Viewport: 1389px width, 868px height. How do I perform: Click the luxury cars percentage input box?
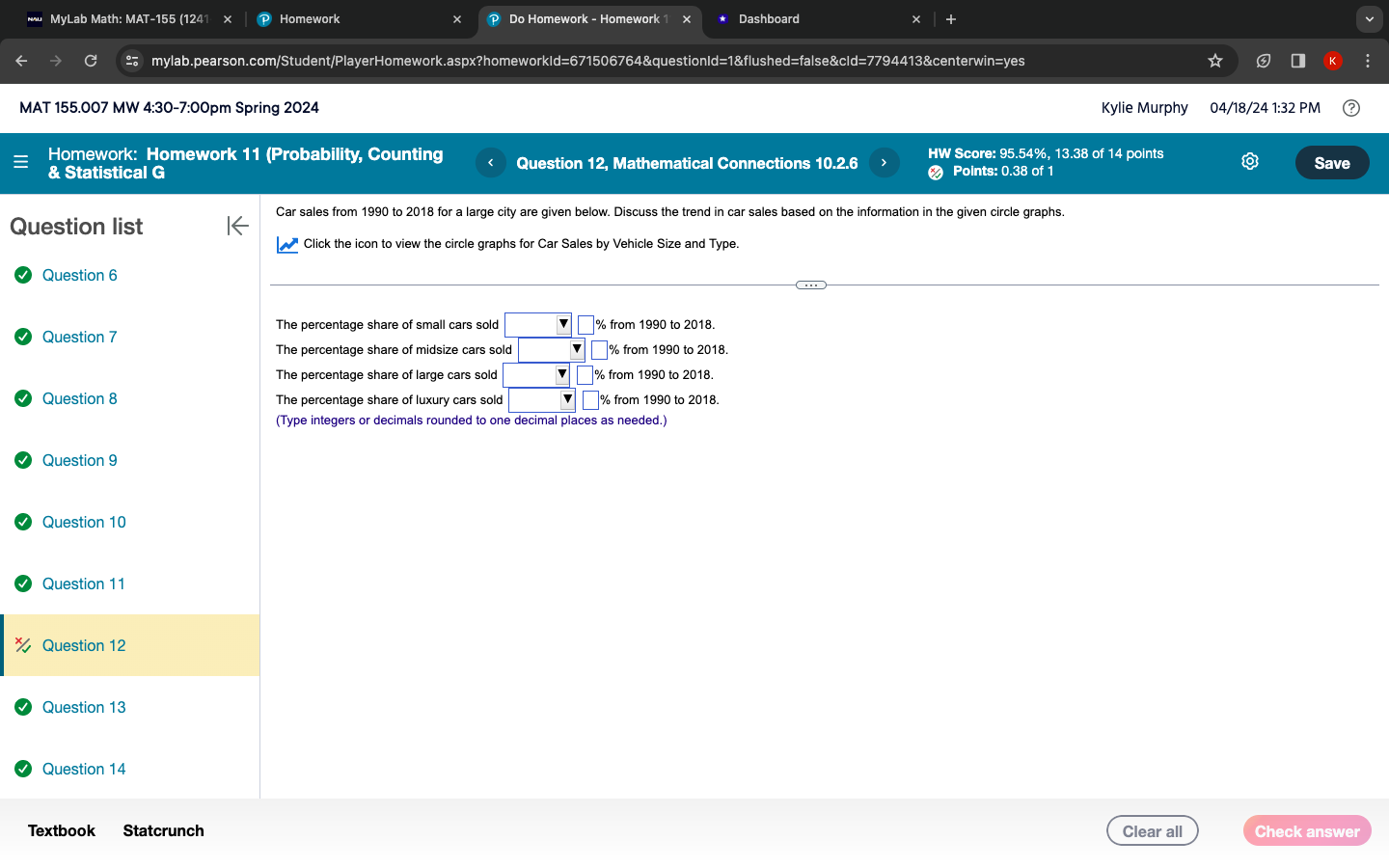point(590,398)
